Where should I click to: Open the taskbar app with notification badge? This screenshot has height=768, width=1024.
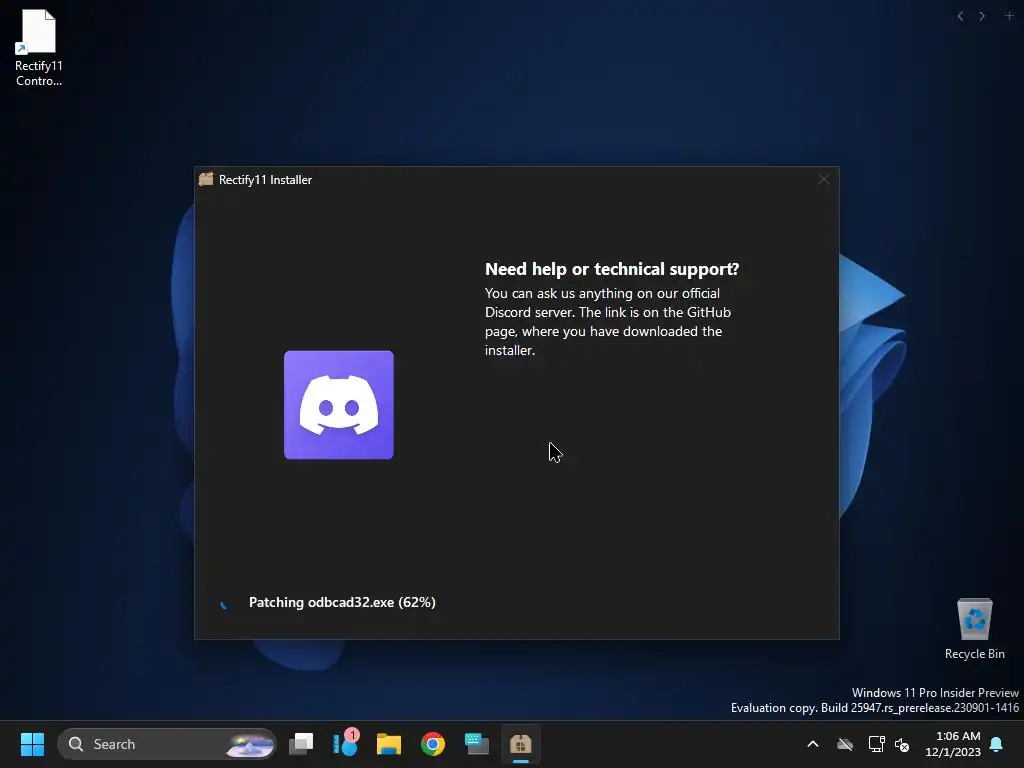345,743
